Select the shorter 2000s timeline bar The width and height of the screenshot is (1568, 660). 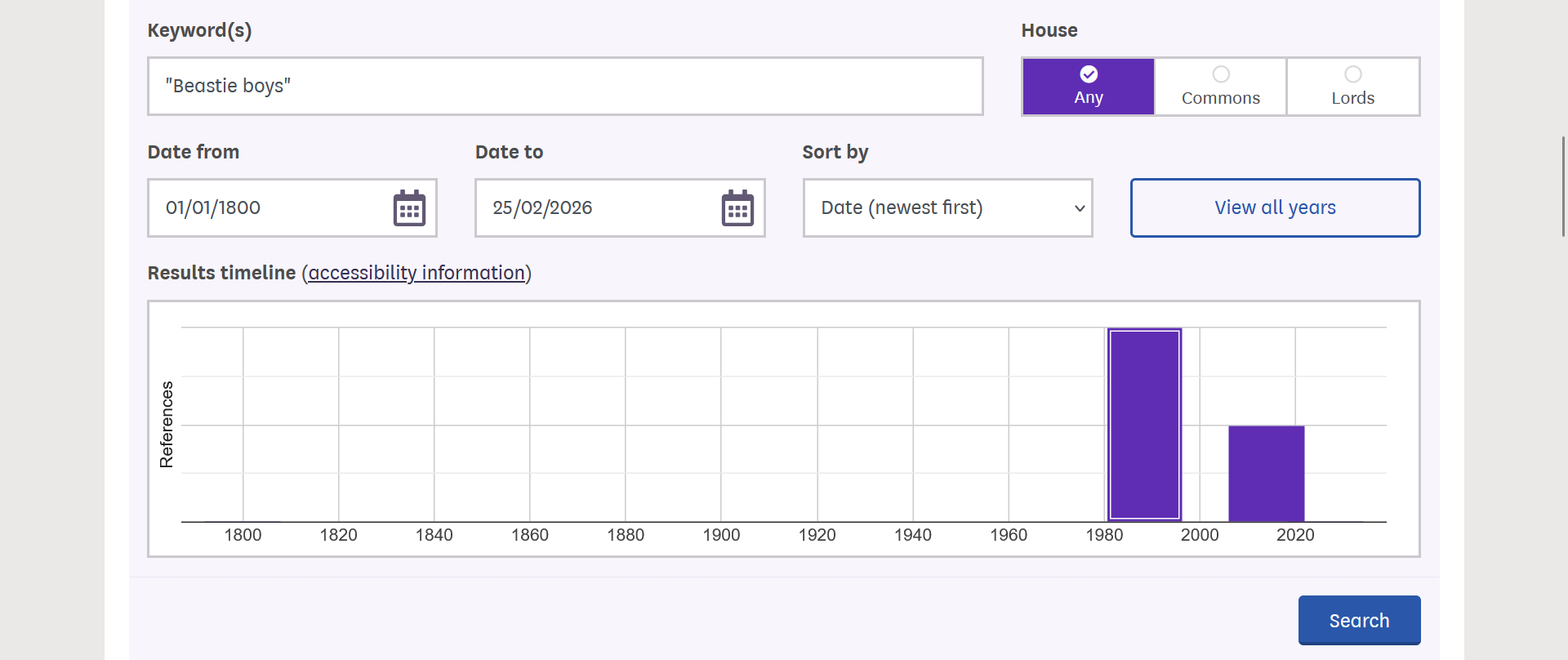1266,474
